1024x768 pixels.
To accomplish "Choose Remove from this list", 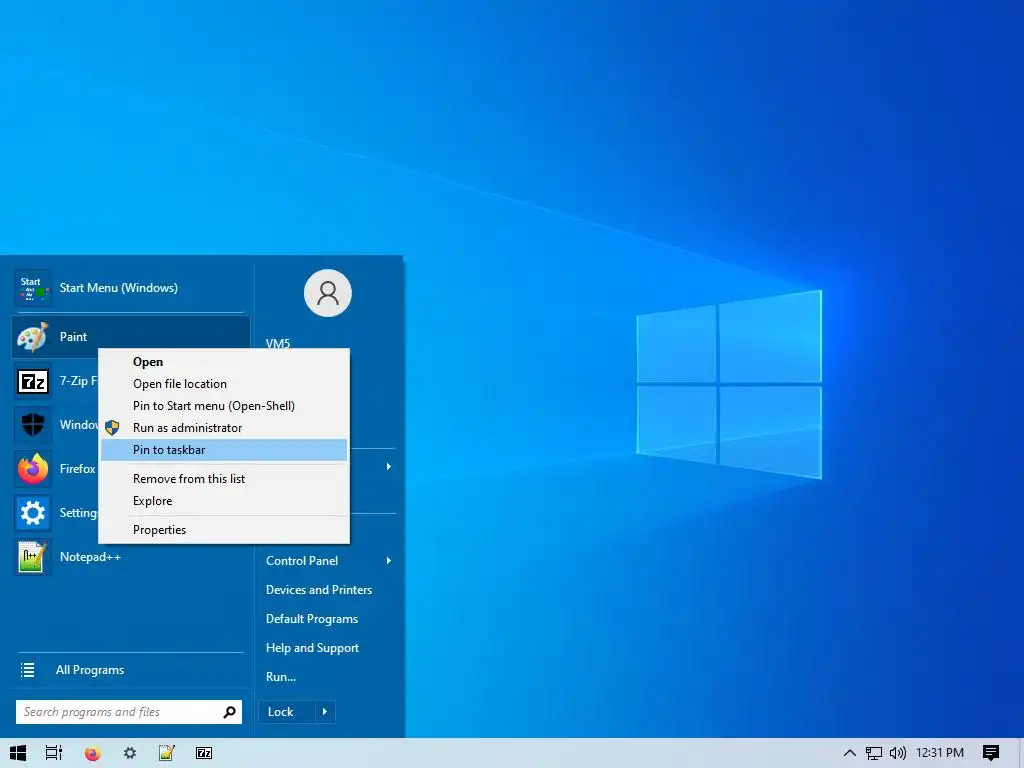I will pos(224,479).
